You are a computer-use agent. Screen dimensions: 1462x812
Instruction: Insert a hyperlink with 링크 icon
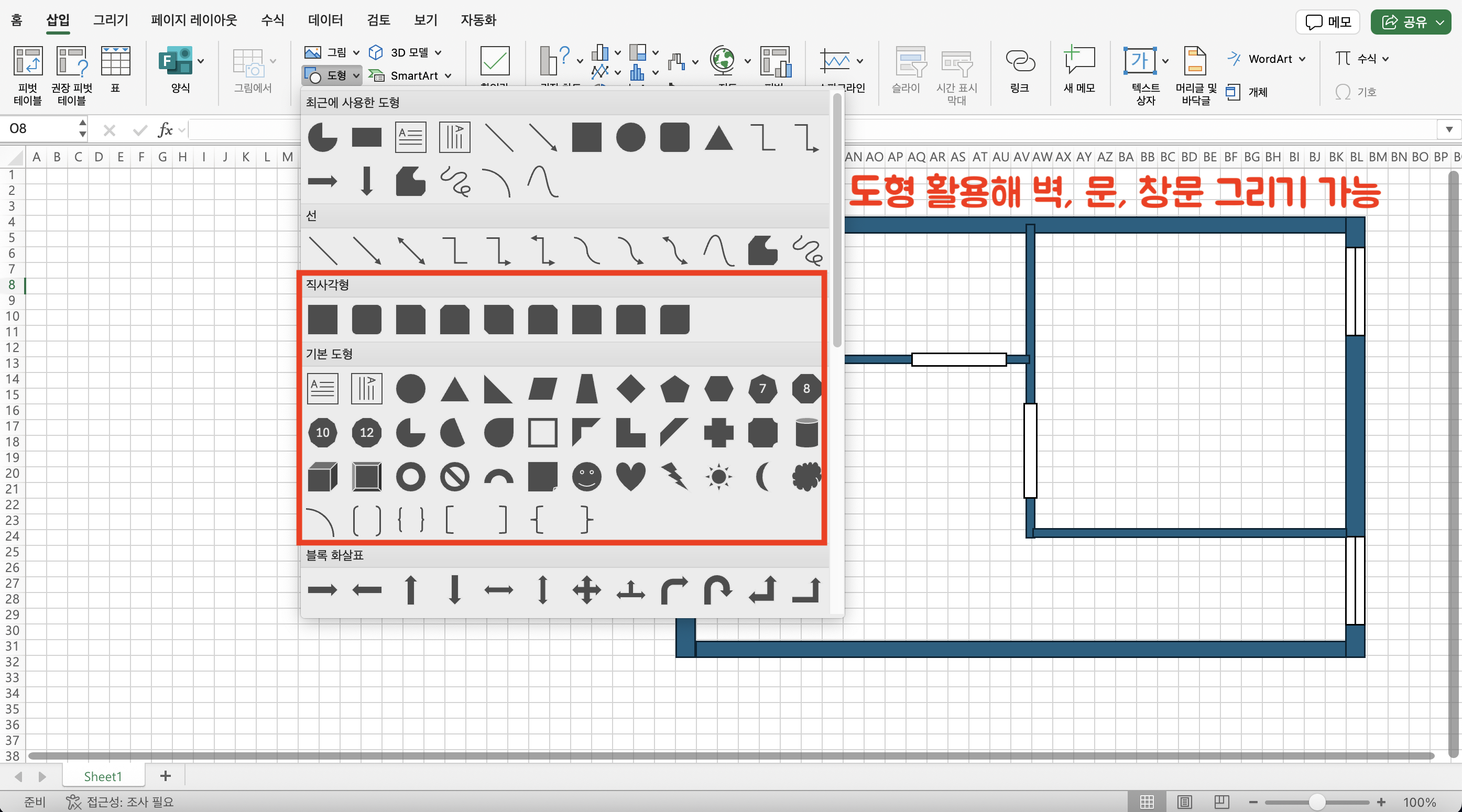click(1020, 70)
